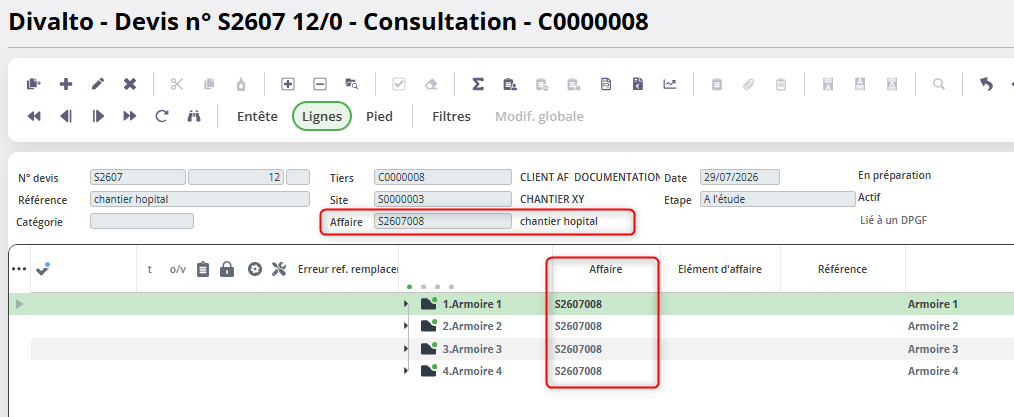The height and width of the screenshot is (417, 1014).
Task: Click the padlock column header icon
Action: click(x=227, y=269)
